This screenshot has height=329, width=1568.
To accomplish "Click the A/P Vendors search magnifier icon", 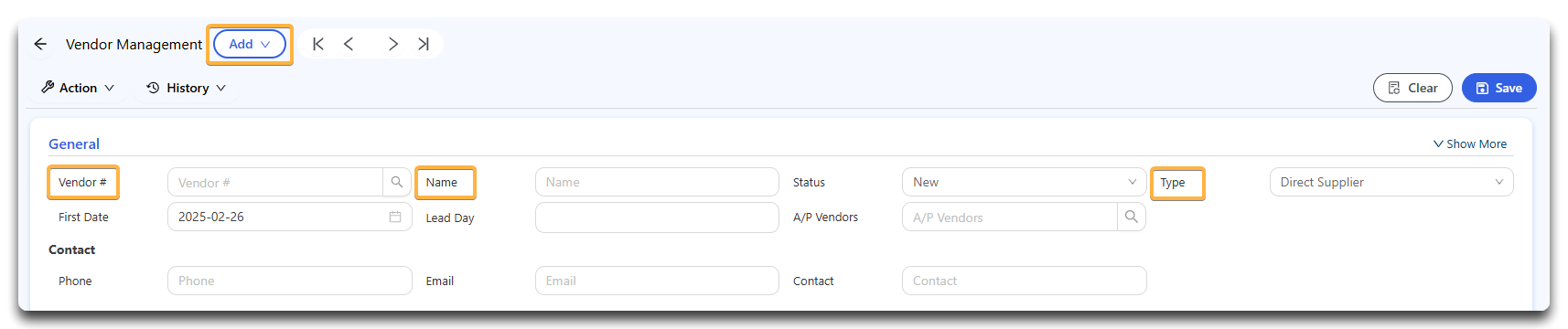I will 1132,217.
